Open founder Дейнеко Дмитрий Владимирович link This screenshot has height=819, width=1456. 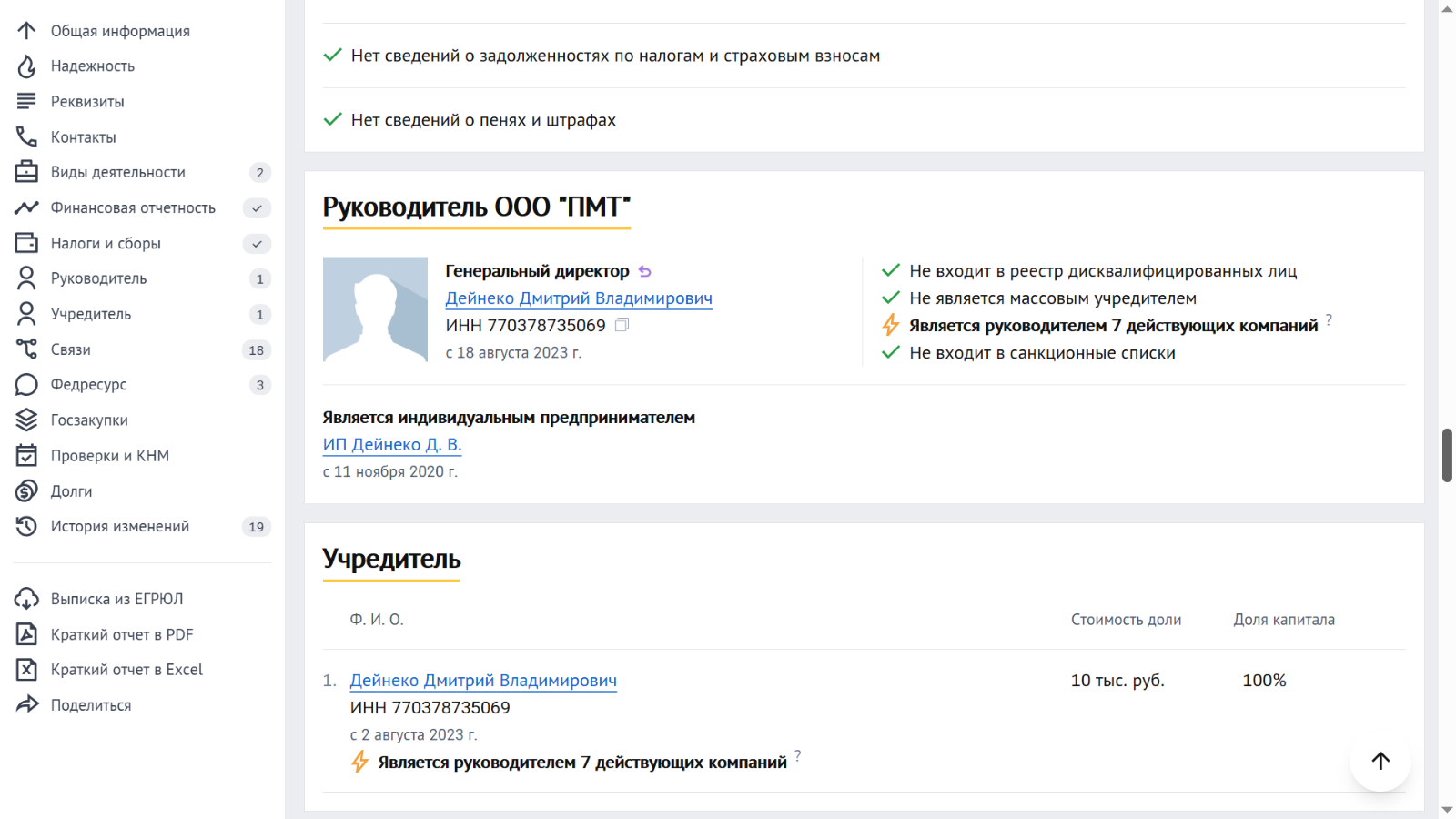tap(483, 681)
